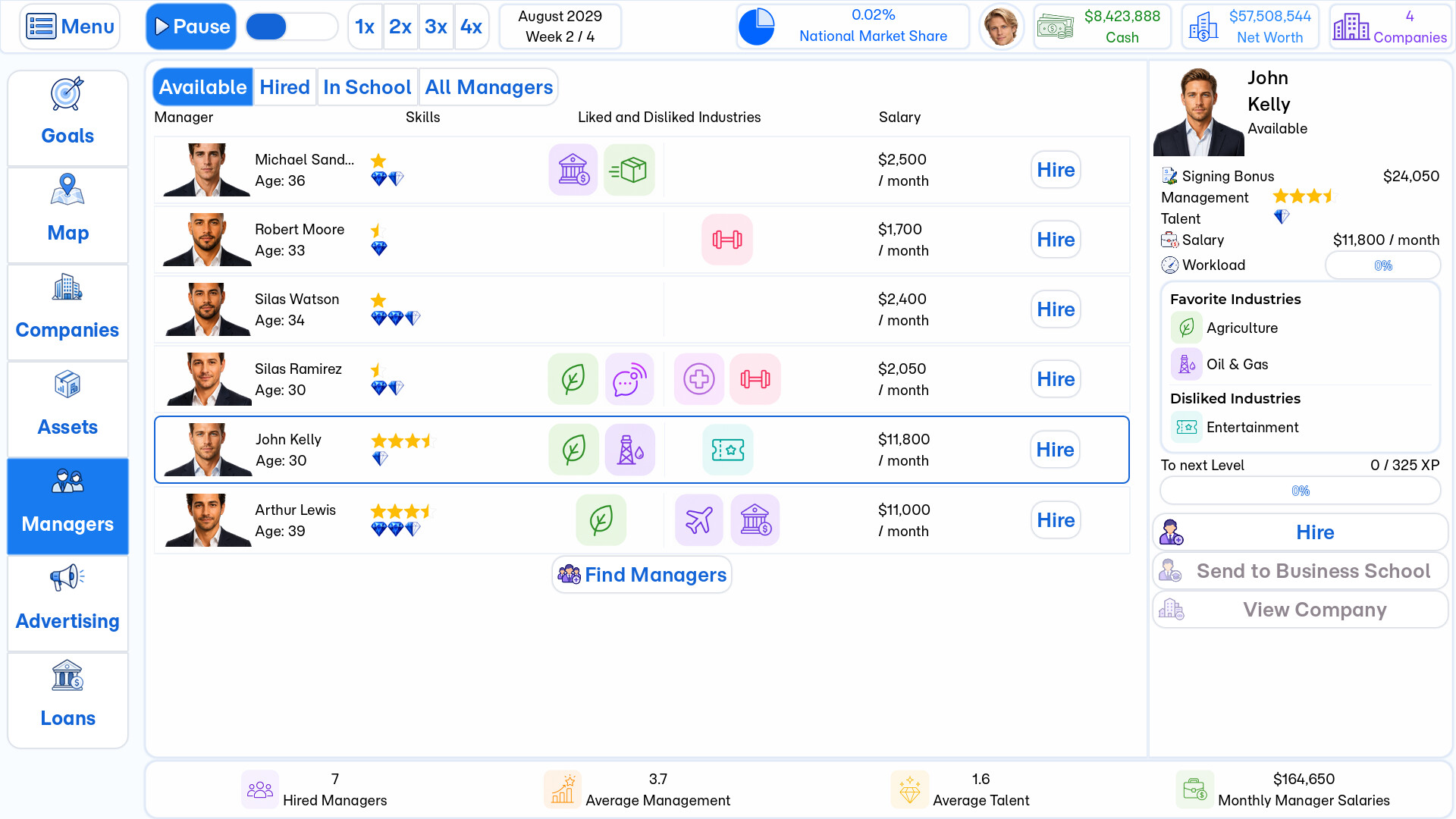Click Arthur Lewis's airplane industry icon
Viewport: 1456px width, 819px height.
click(x=699, y=520)
